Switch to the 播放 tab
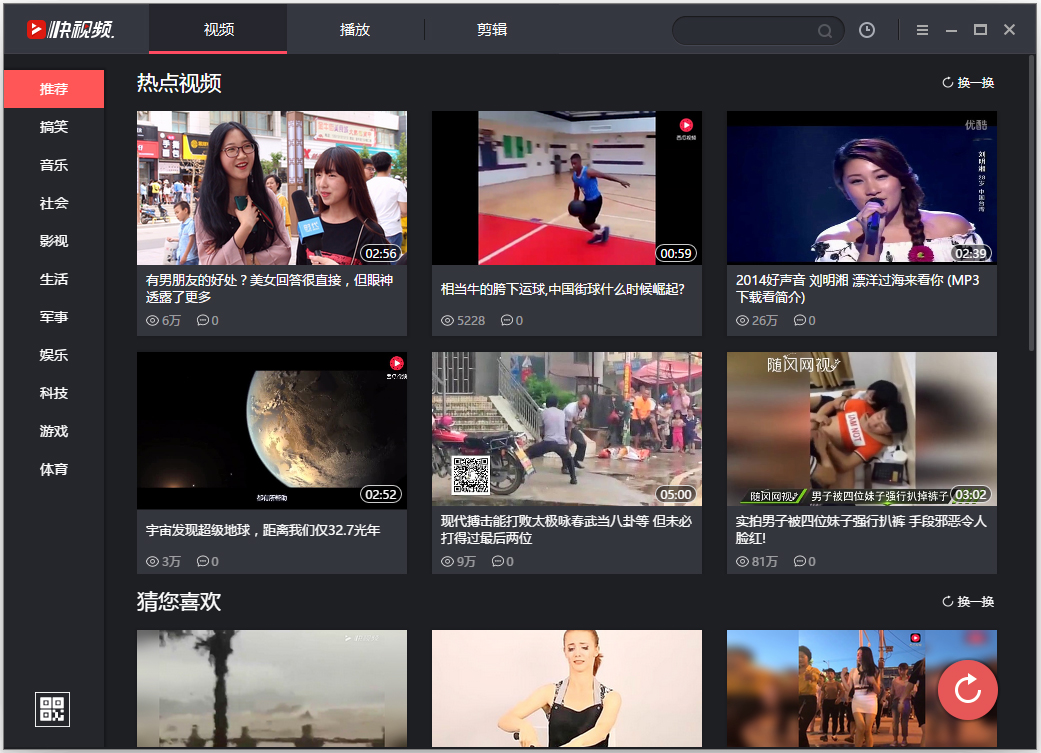The height and width of the screenshot is (753, 1041). click(355, 29)
